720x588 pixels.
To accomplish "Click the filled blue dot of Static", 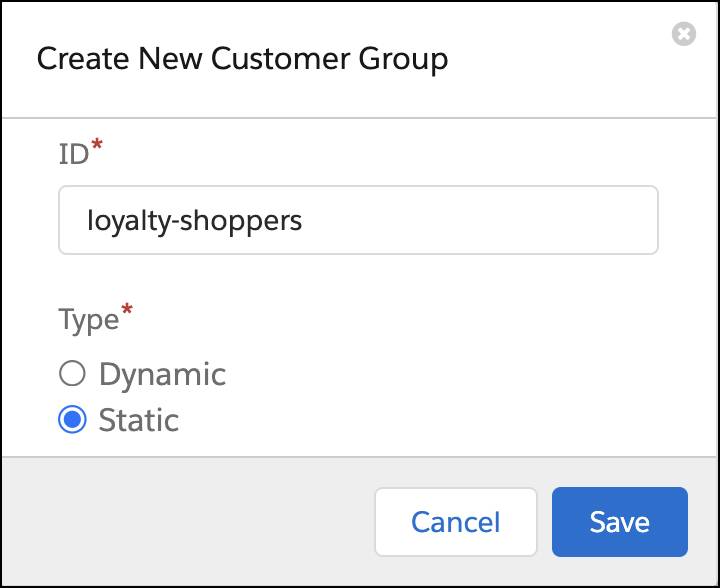I will click(72, 419).
